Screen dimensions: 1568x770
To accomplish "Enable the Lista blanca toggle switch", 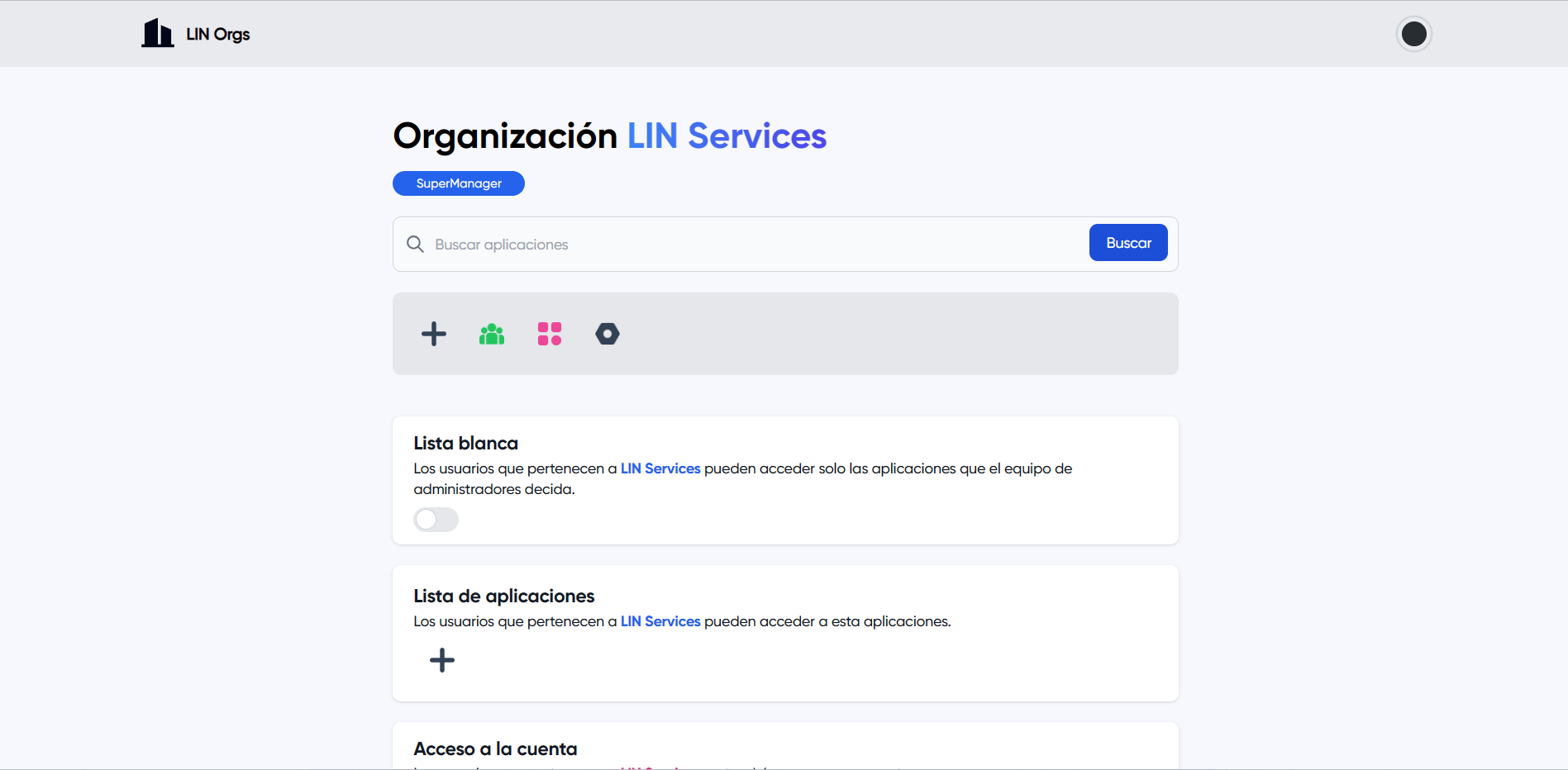I will point(436,520).
